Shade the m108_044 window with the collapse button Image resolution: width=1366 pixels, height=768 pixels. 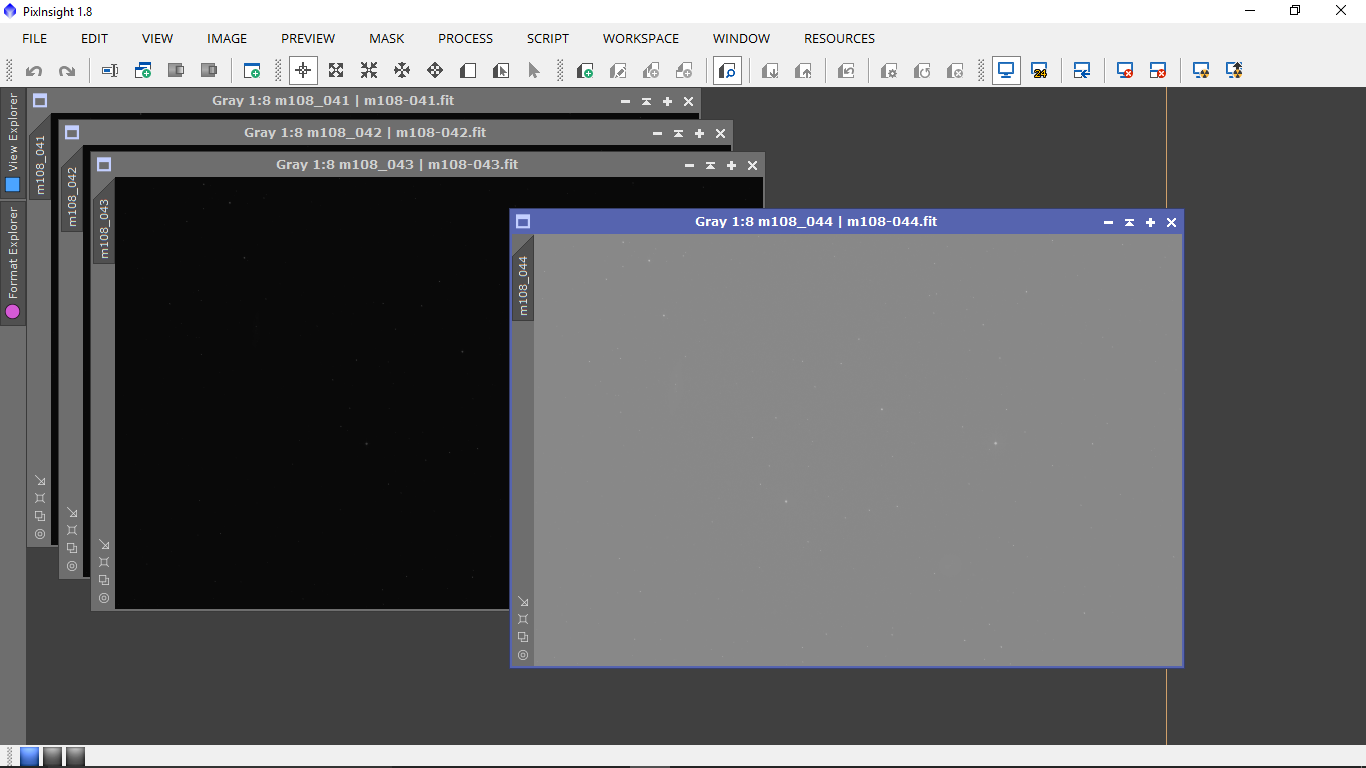tap(1129, 222)
